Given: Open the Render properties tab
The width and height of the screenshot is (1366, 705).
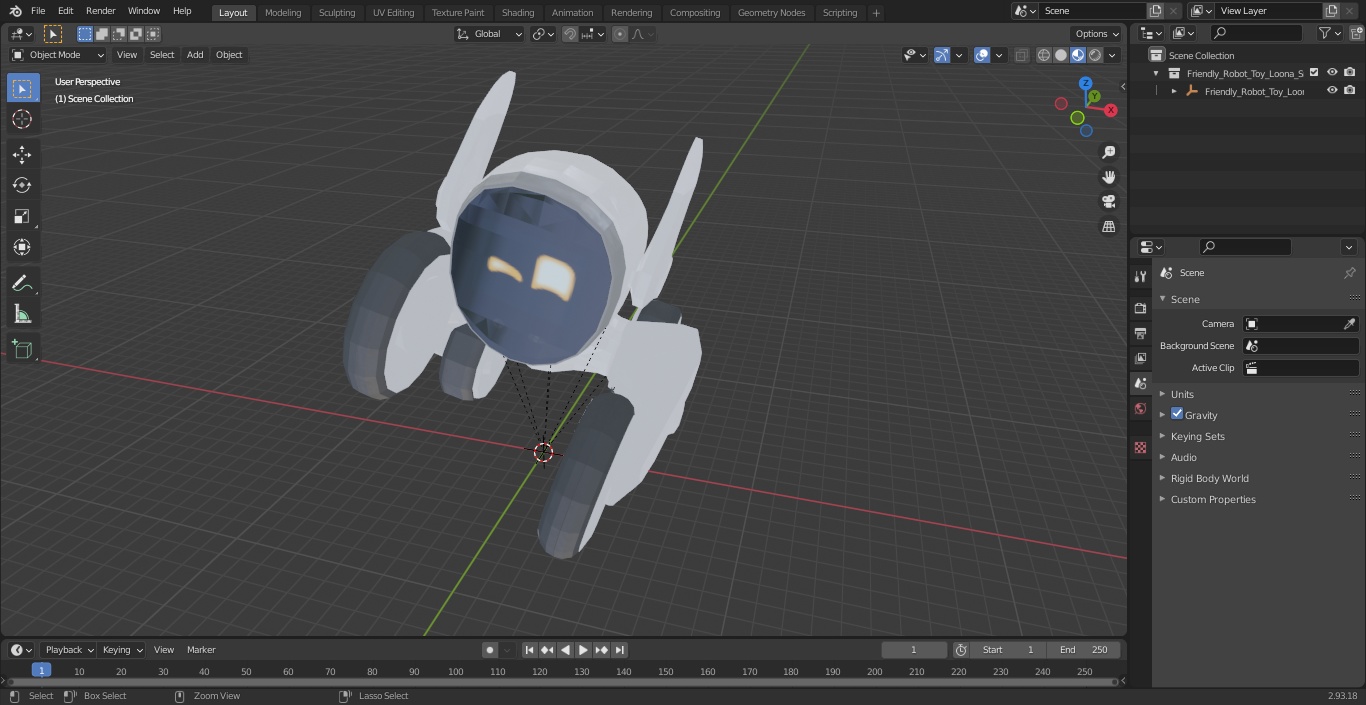Looking at the screenshot, I should [x=1140, y=308].
